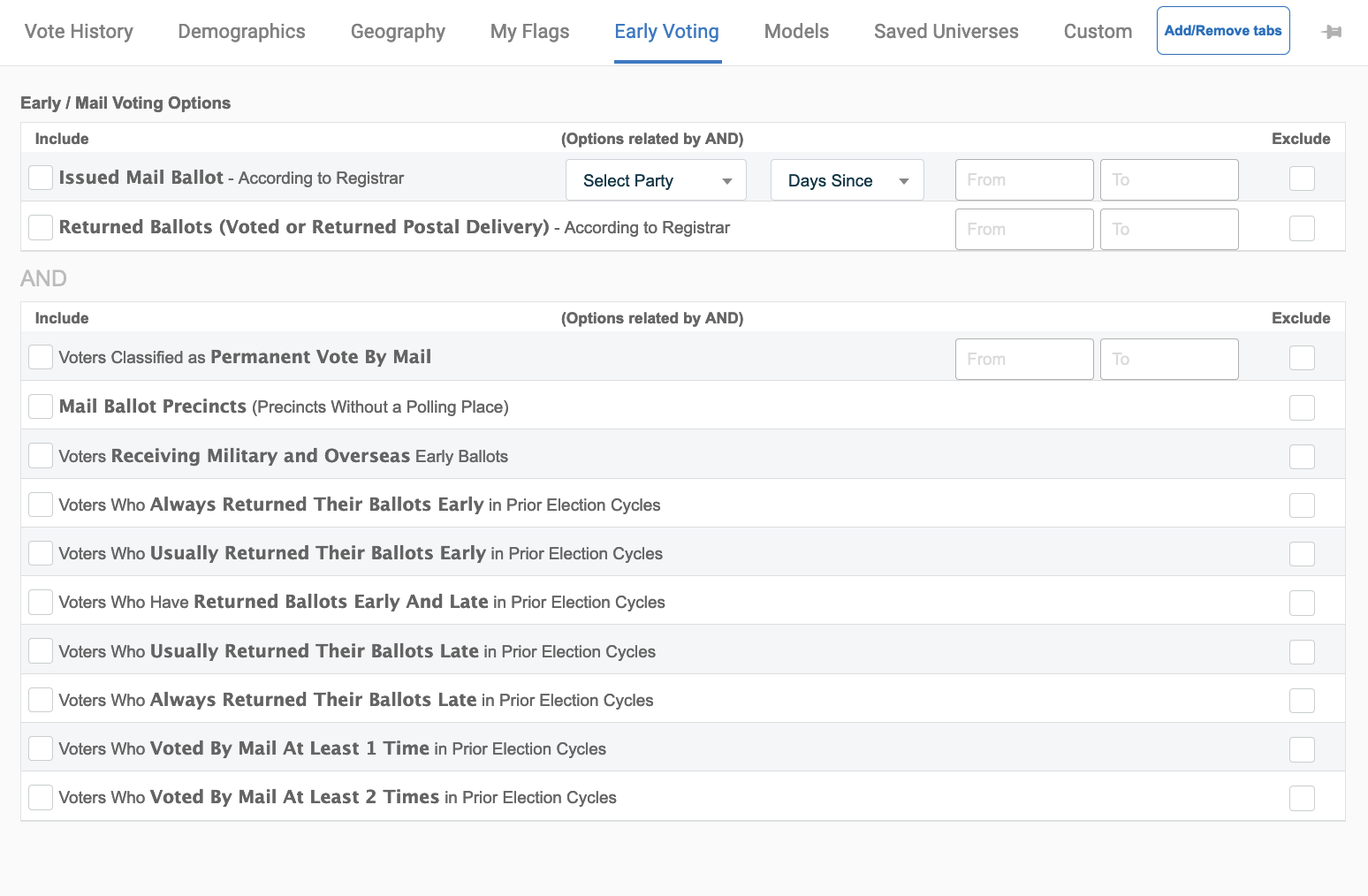The image size is (1368, 896).
Task: Click the Add/Remove tabs button
Action: [x=1223, y=30]
